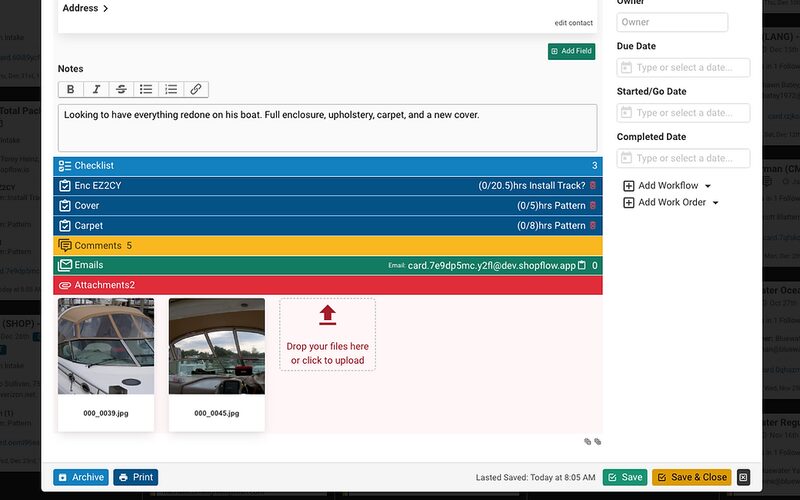Click the clipboard icon beside Cover
The height and width of the screenshot is (500, 800).
(65, 206)
